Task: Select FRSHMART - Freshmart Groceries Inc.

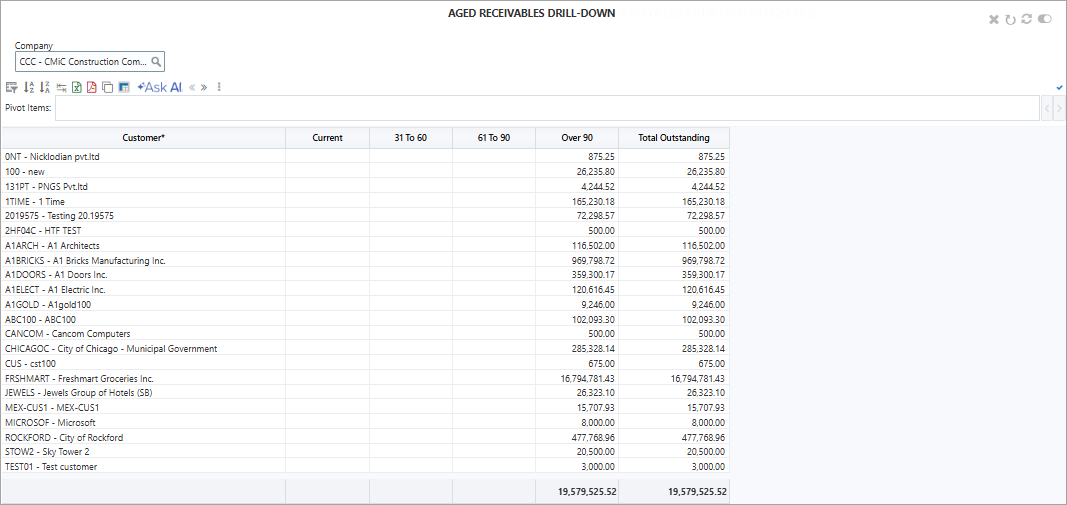Action: pos(79,378)
